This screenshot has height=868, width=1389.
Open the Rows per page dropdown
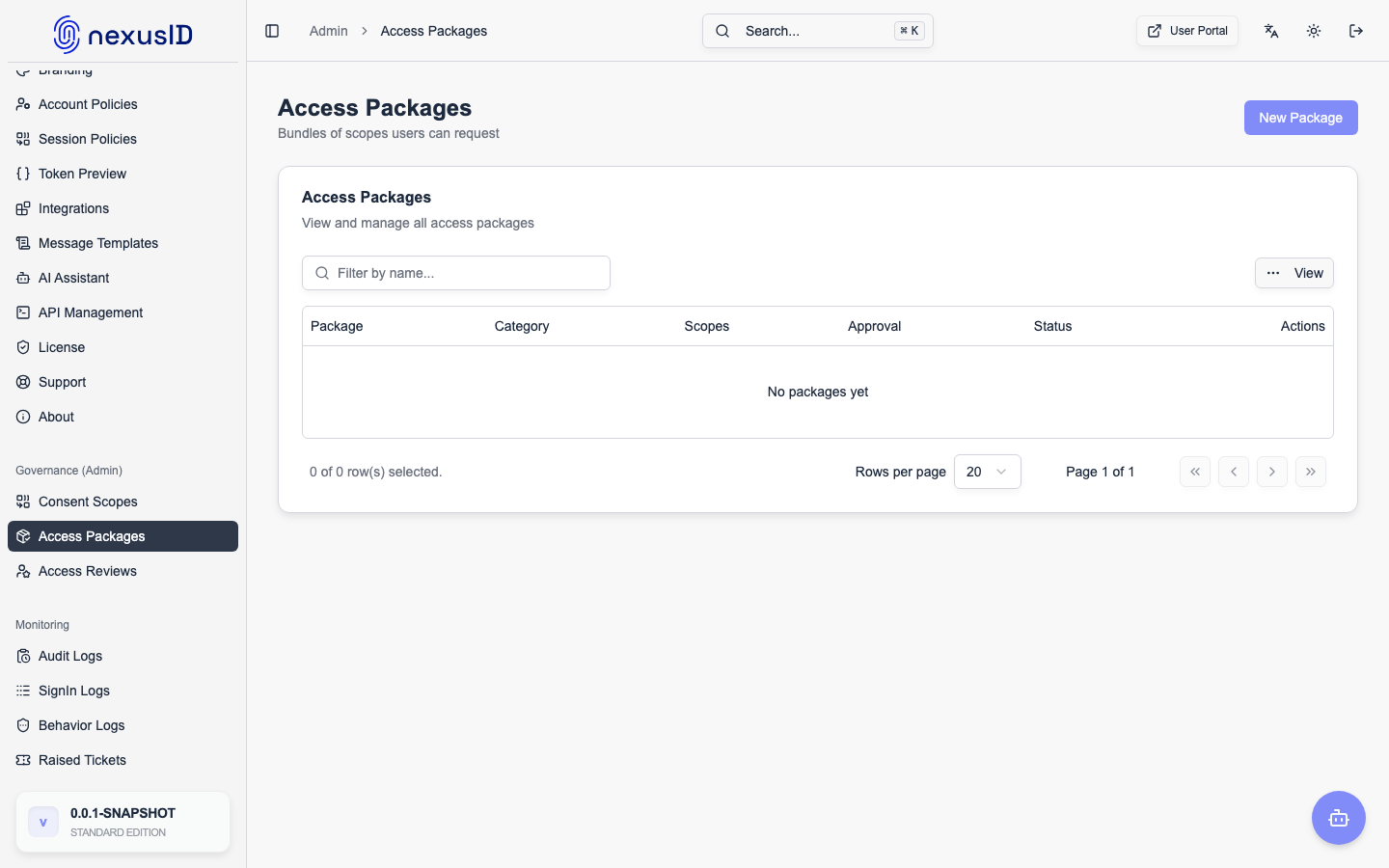point(988,472)
